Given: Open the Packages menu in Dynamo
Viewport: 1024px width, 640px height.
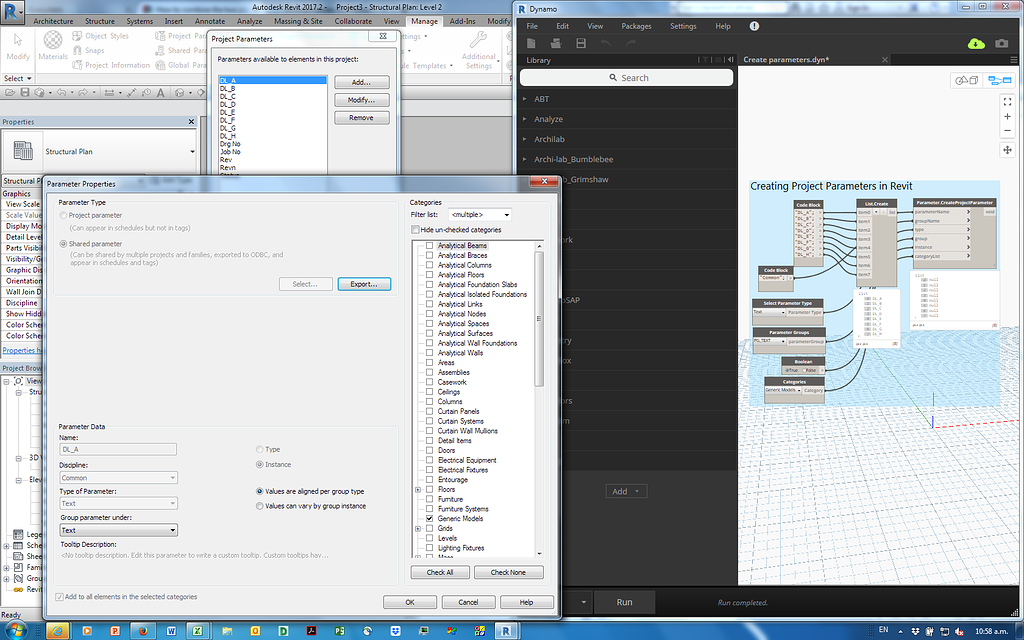Looking at the screenshot, I should (x=637, y=27).
